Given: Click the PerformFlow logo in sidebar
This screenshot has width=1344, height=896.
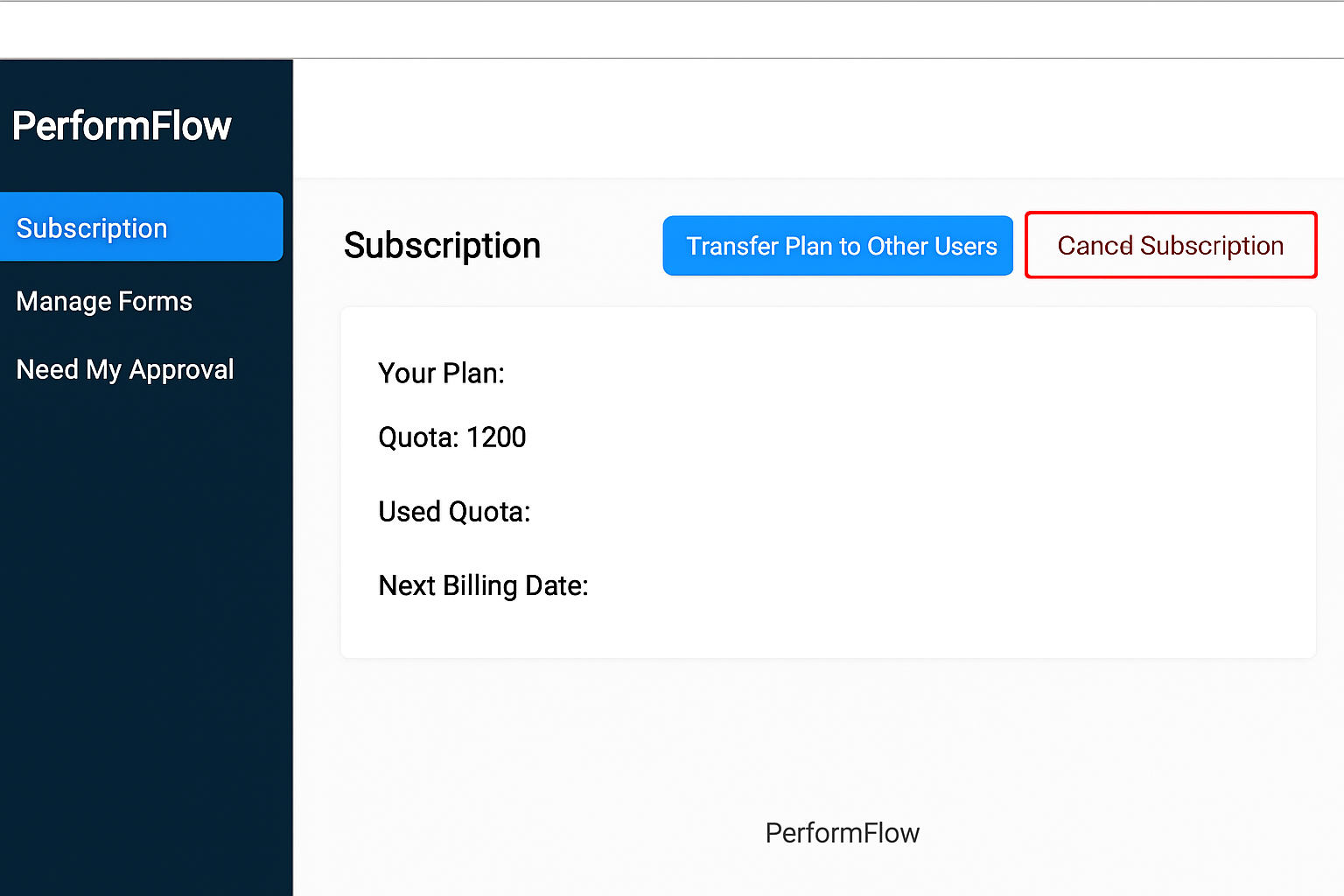Looking at the screenshot, I should coord(122,126).
